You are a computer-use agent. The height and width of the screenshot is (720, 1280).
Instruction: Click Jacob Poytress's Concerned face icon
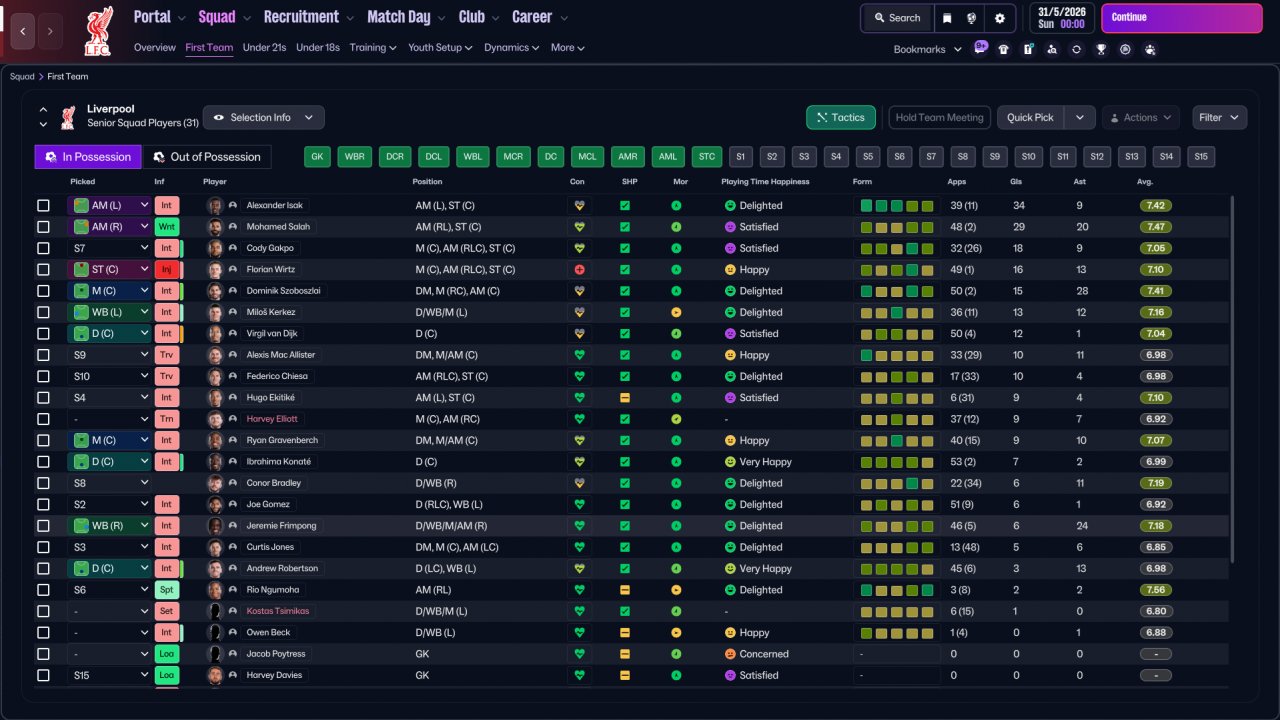pos(731,654)
